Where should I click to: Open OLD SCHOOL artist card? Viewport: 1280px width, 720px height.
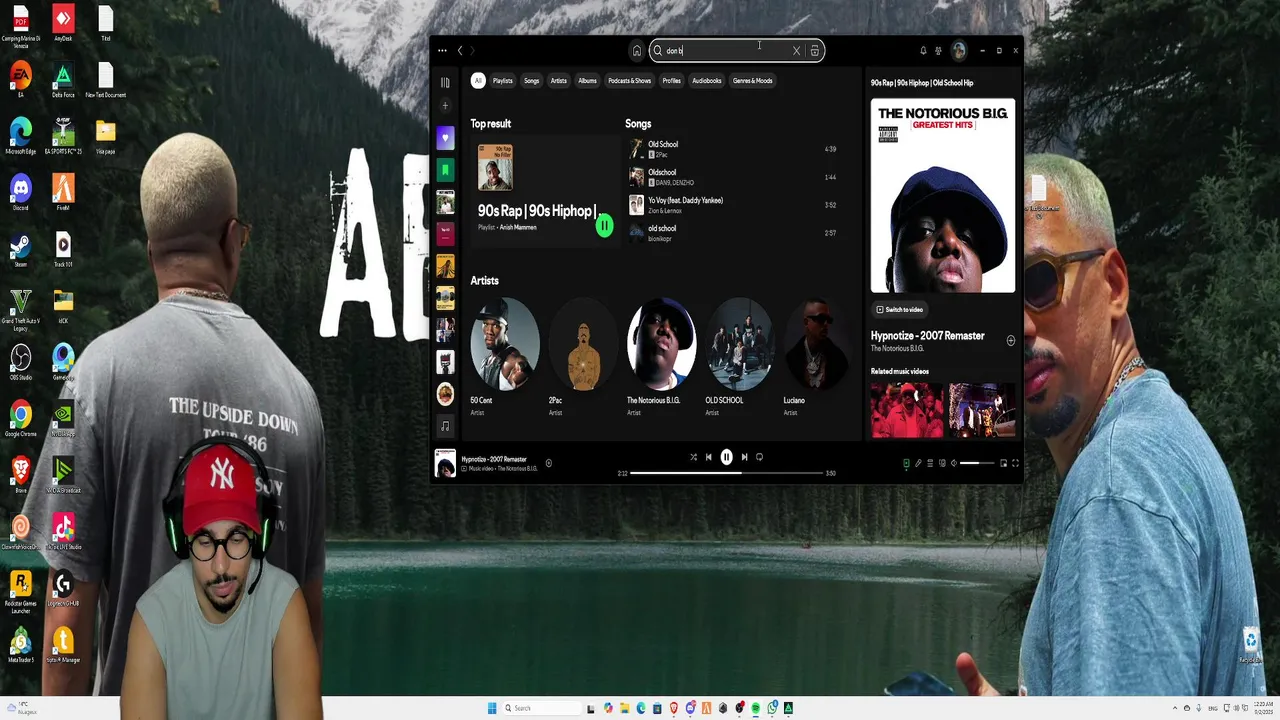(739, 357)
